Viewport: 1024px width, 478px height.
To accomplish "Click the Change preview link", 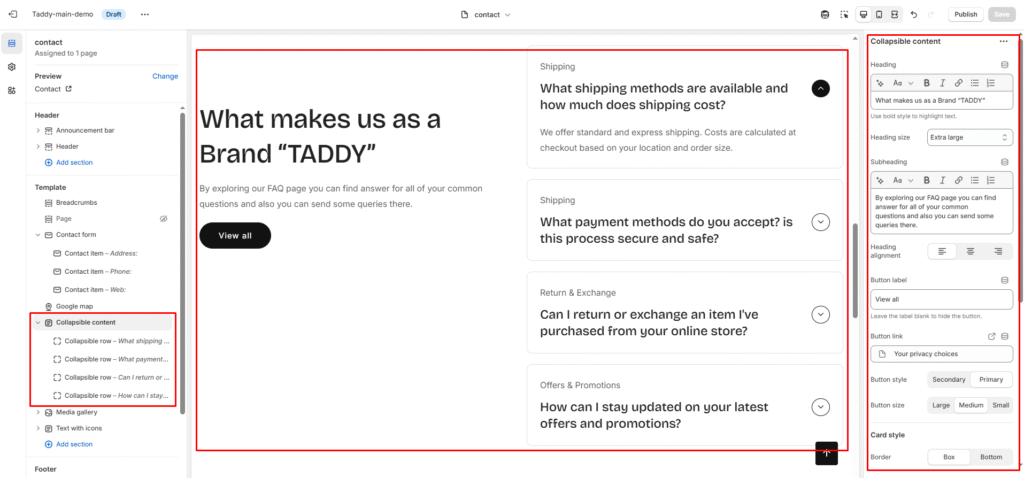I will coord(165,76).
